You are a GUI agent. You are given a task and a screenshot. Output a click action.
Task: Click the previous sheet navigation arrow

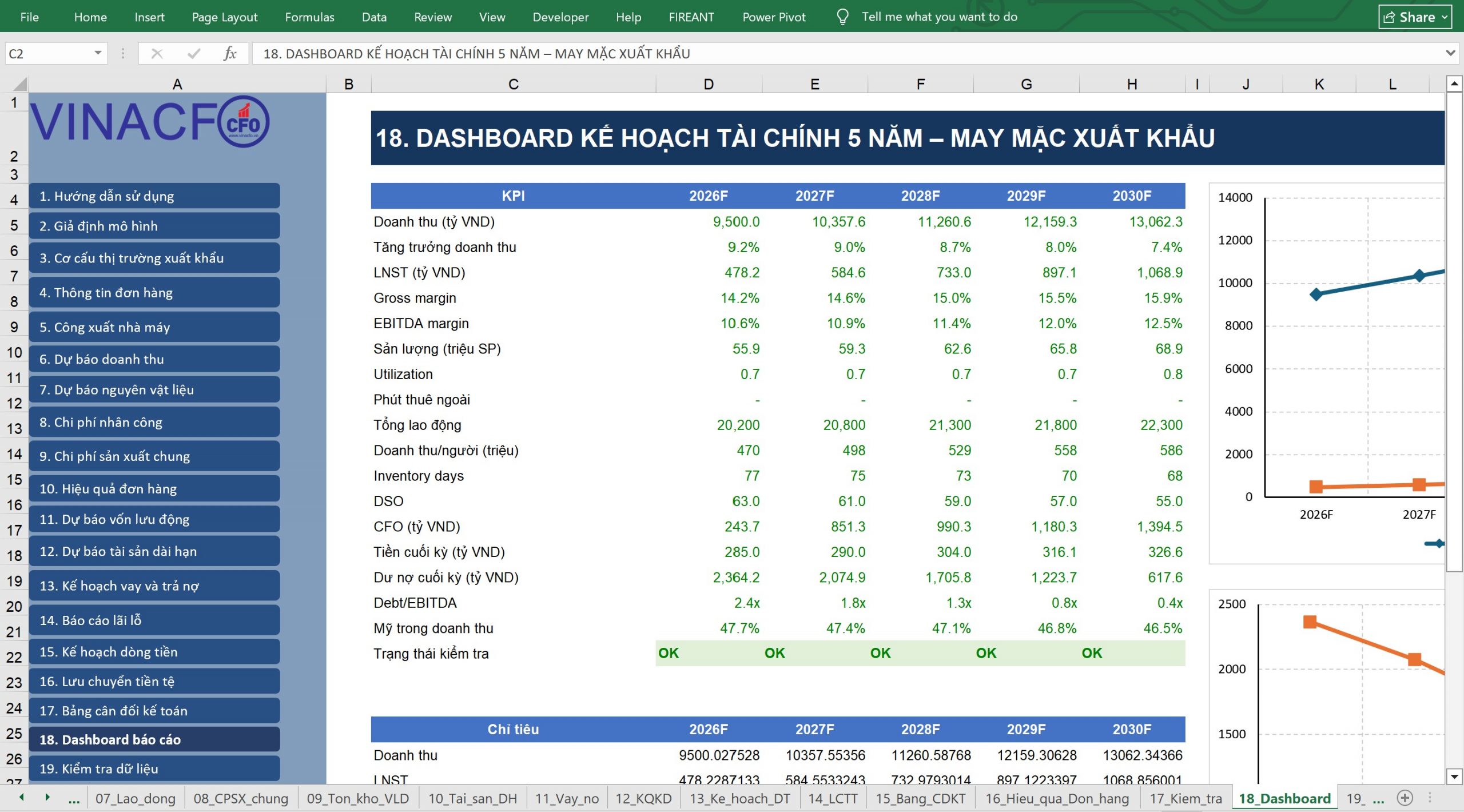pos(22,797)
